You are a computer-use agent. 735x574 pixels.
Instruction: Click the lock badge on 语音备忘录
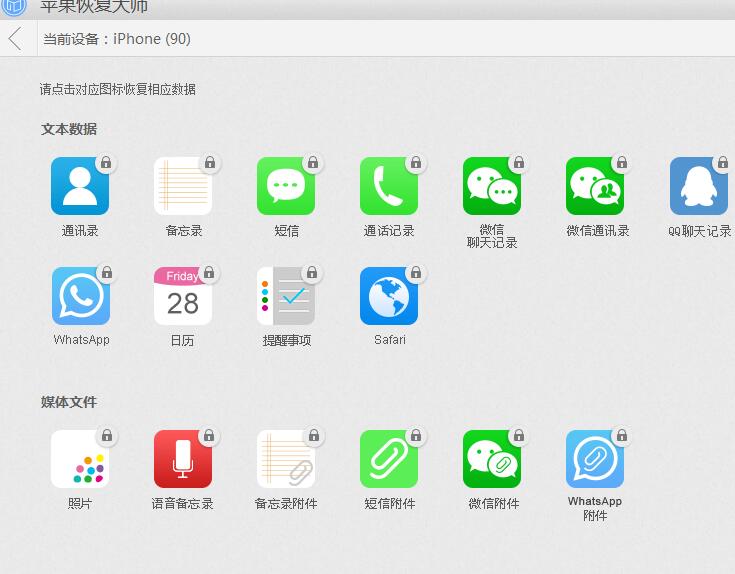click(x=209, y=436)
